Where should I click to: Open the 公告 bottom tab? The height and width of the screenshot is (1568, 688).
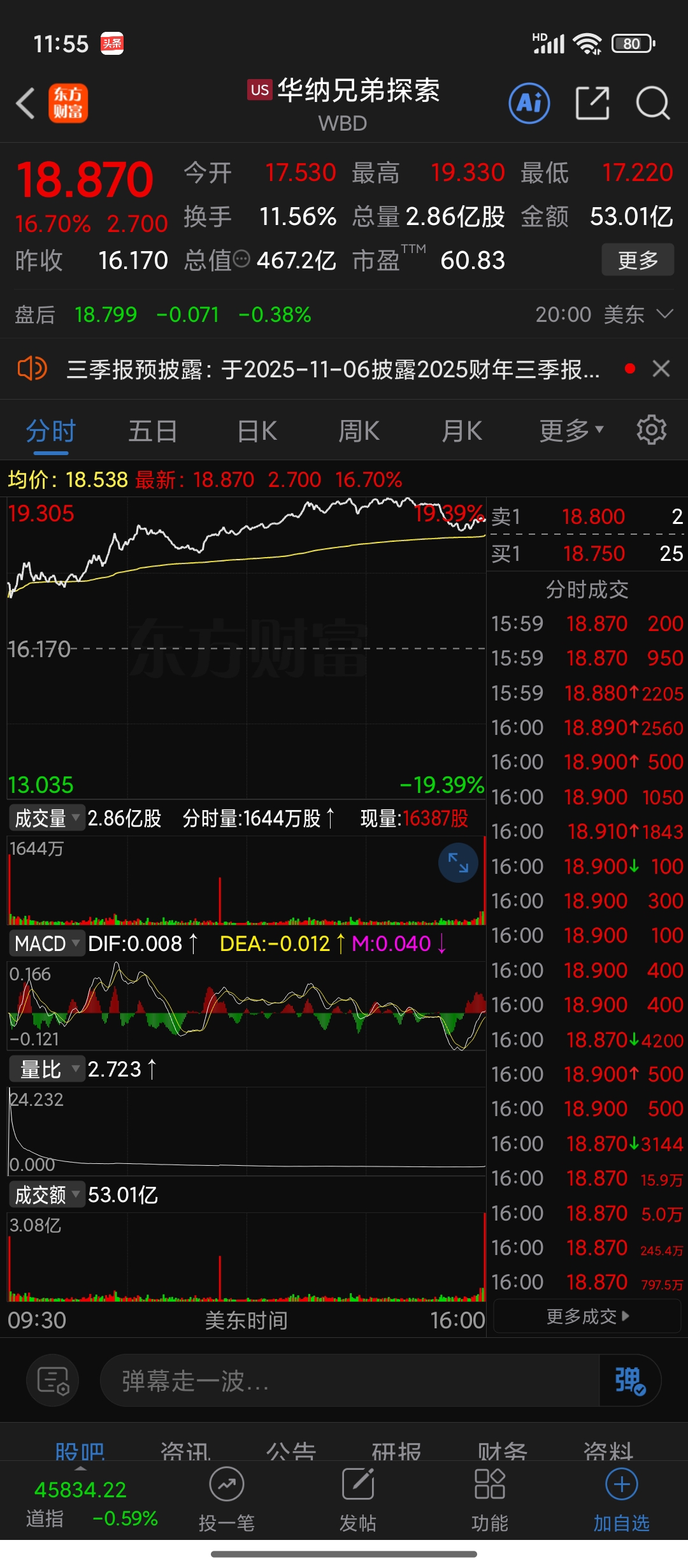pos(291,1451)
